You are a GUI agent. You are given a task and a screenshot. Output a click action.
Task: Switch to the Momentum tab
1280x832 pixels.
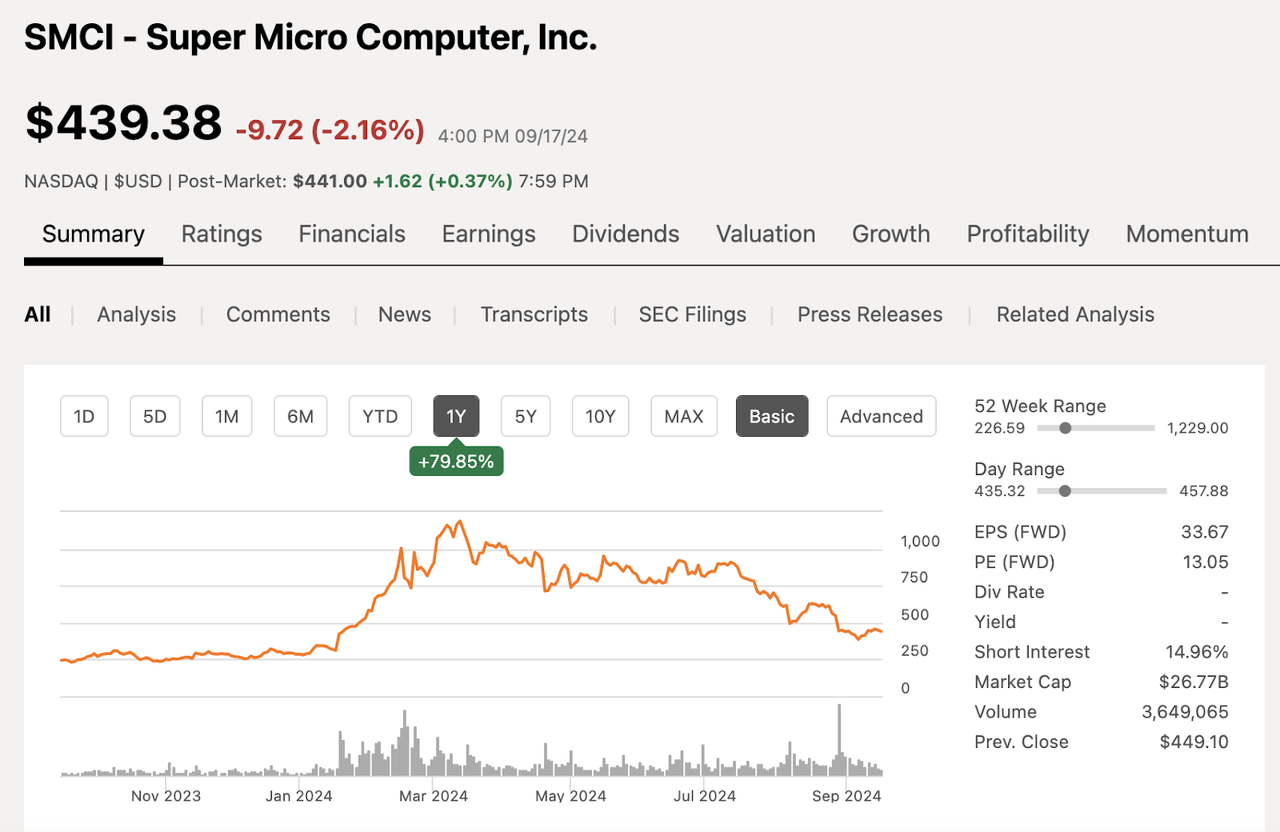tap(1187, 233)
